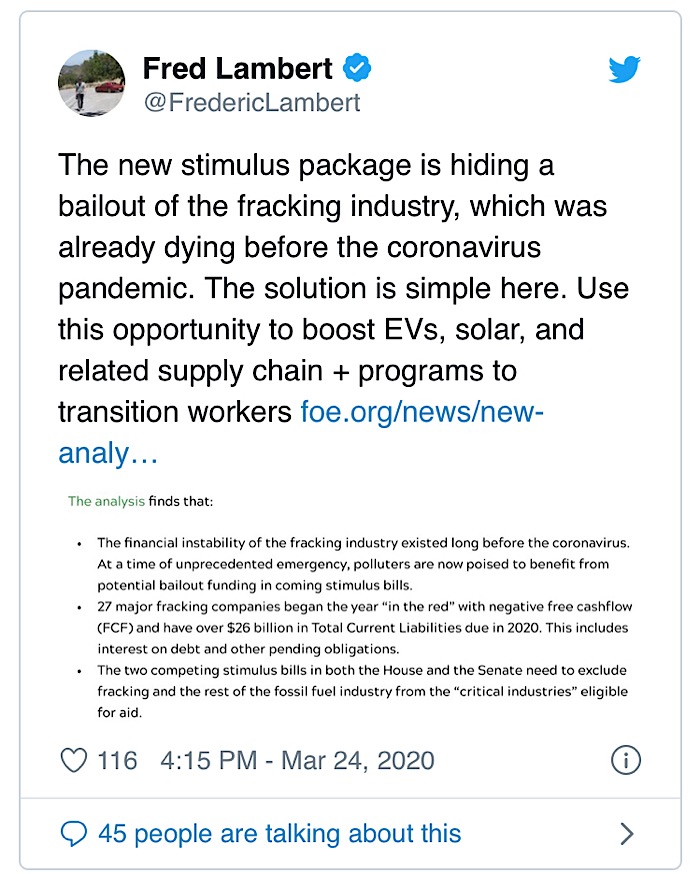Screen dimensions: 700x874
Task: Open "45 people are talking about this"
Action: point(278,833)
